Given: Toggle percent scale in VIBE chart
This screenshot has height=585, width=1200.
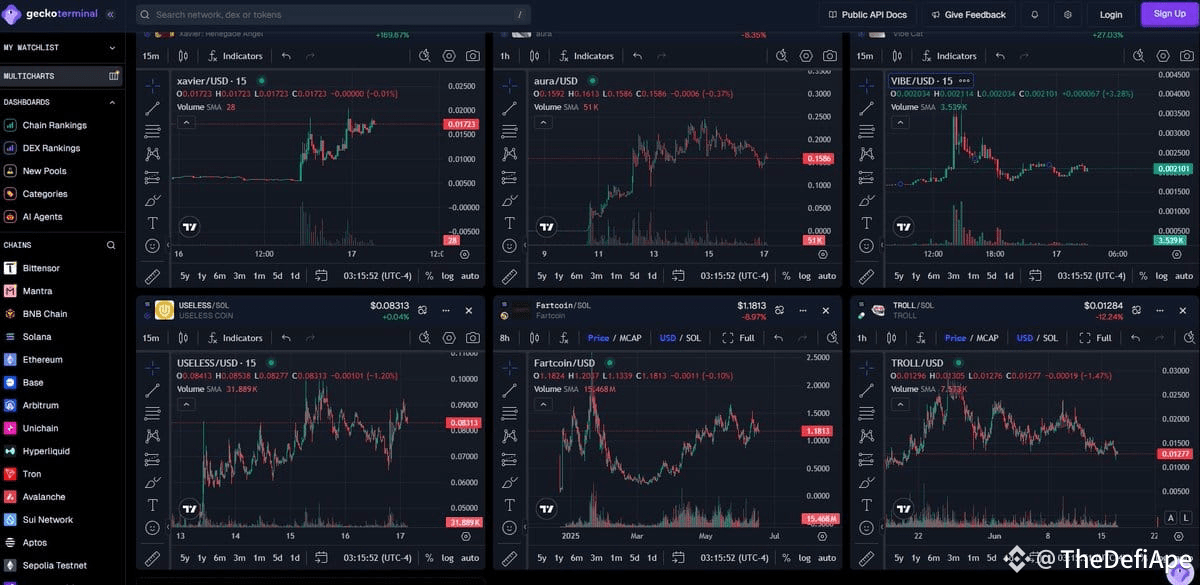Looking at the screenshot, I should pos(1143,276).
